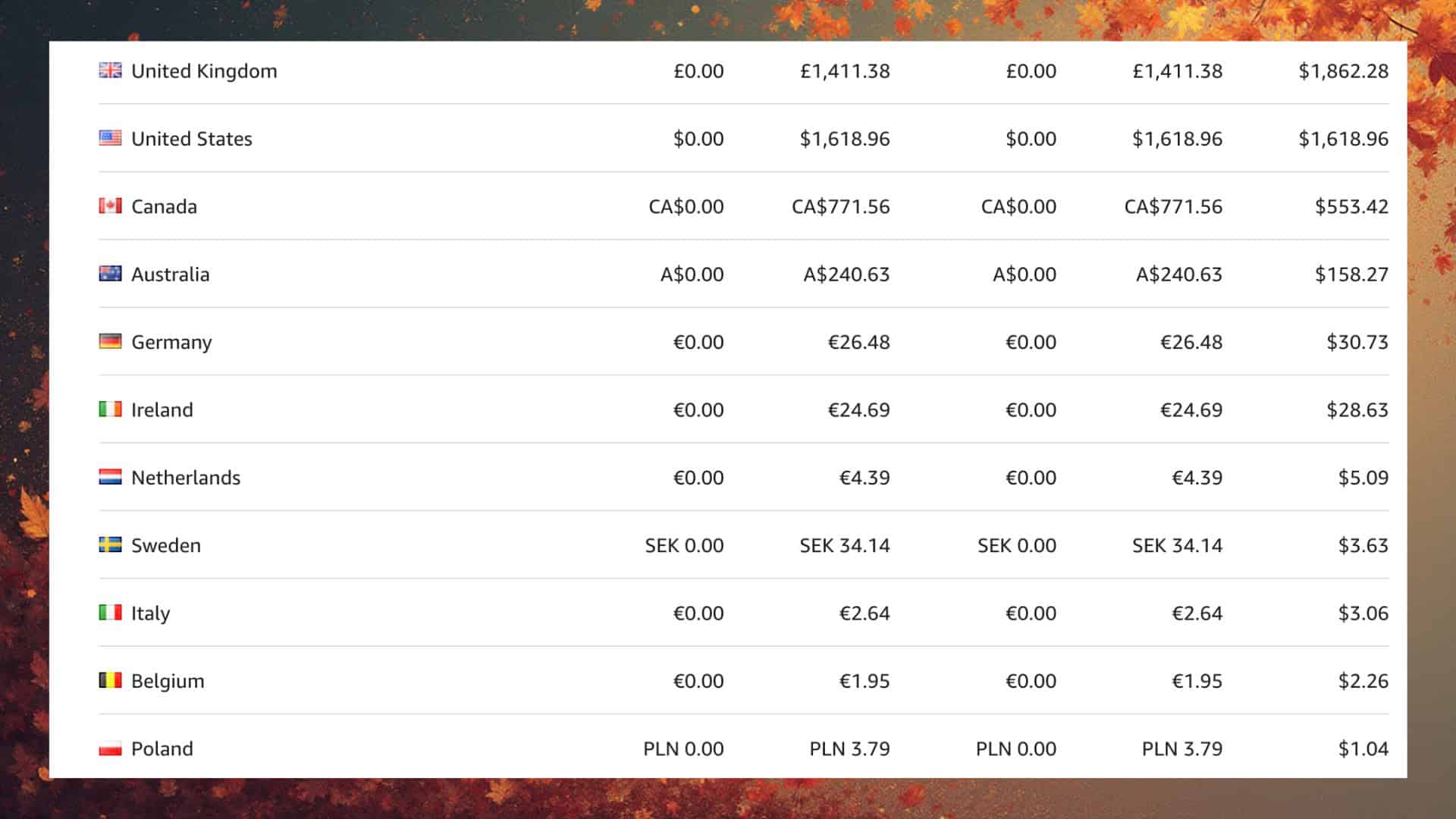Screen dimensions: 1456x819
Task: Click the $28.63 total in Ireland row
Action: (x=1357, y=410)
